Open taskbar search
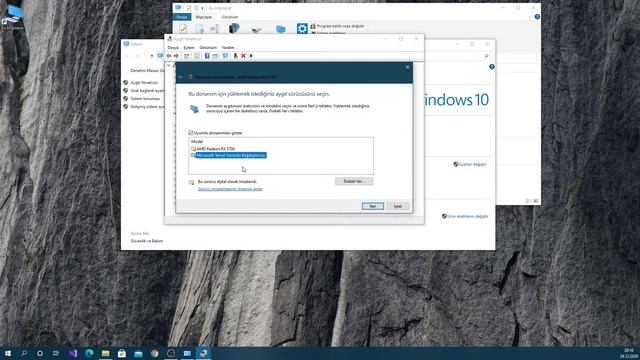640x360 pixels. tap(24, 353)
